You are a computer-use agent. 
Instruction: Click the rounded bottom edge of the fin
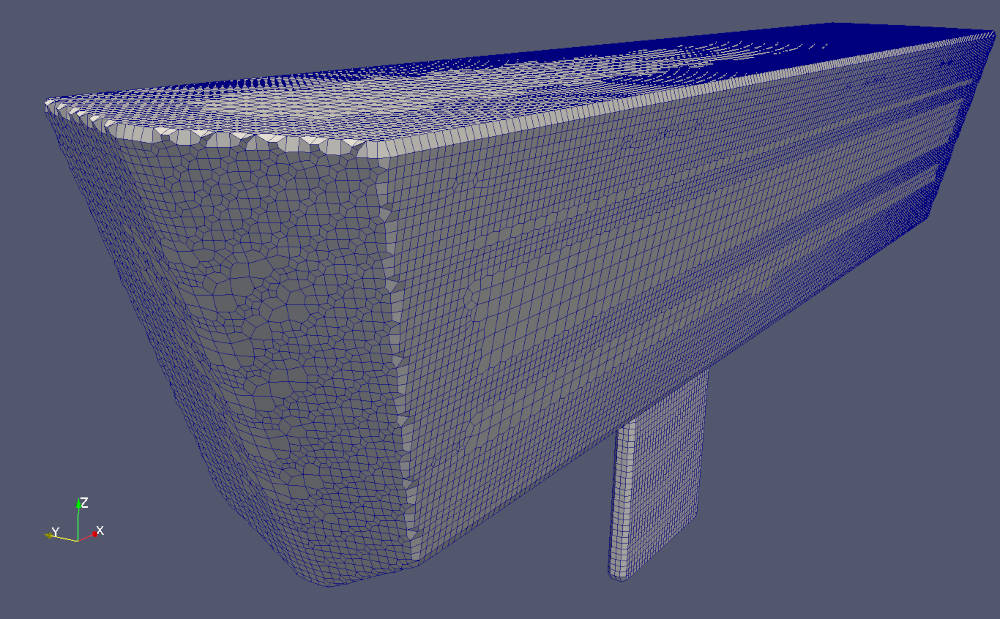point(625,574)
